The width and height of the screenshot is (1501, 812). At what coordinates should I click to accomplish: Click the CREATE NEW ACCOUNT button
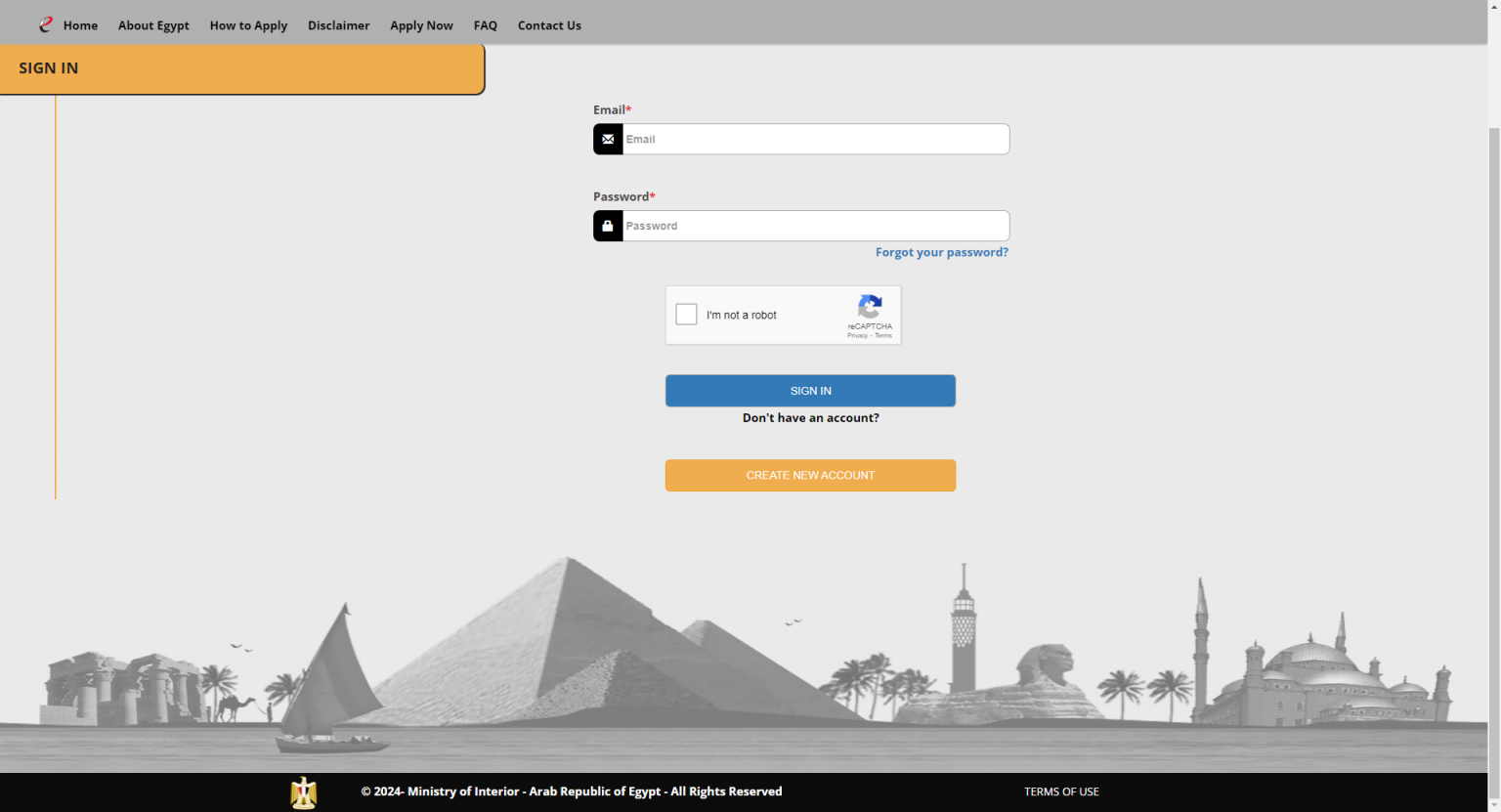tap(810, 476)
